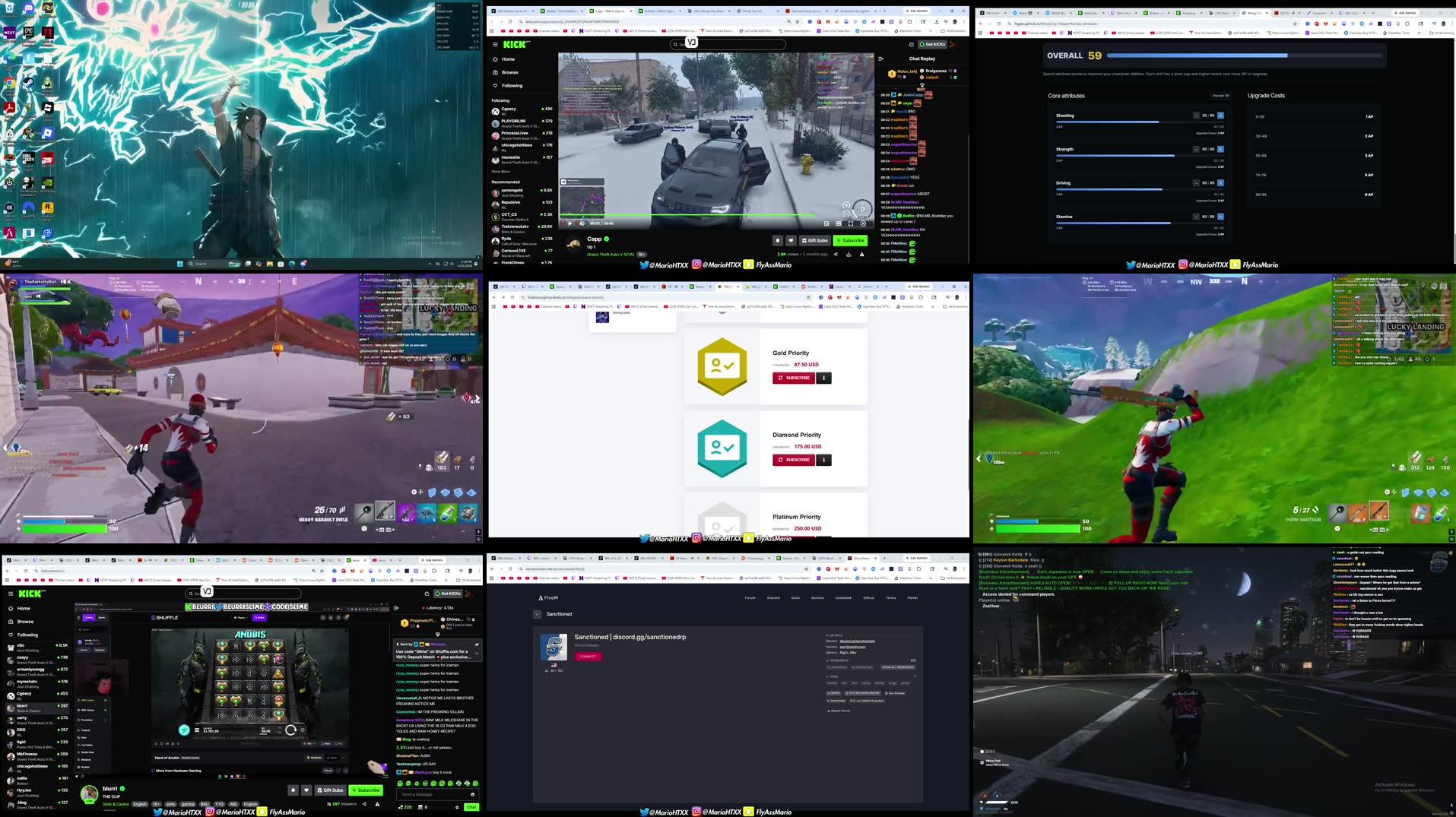This screenshot has width=1456, height=817.
Task: Subscribe to Gold Priority package
Action: (793, 378)
